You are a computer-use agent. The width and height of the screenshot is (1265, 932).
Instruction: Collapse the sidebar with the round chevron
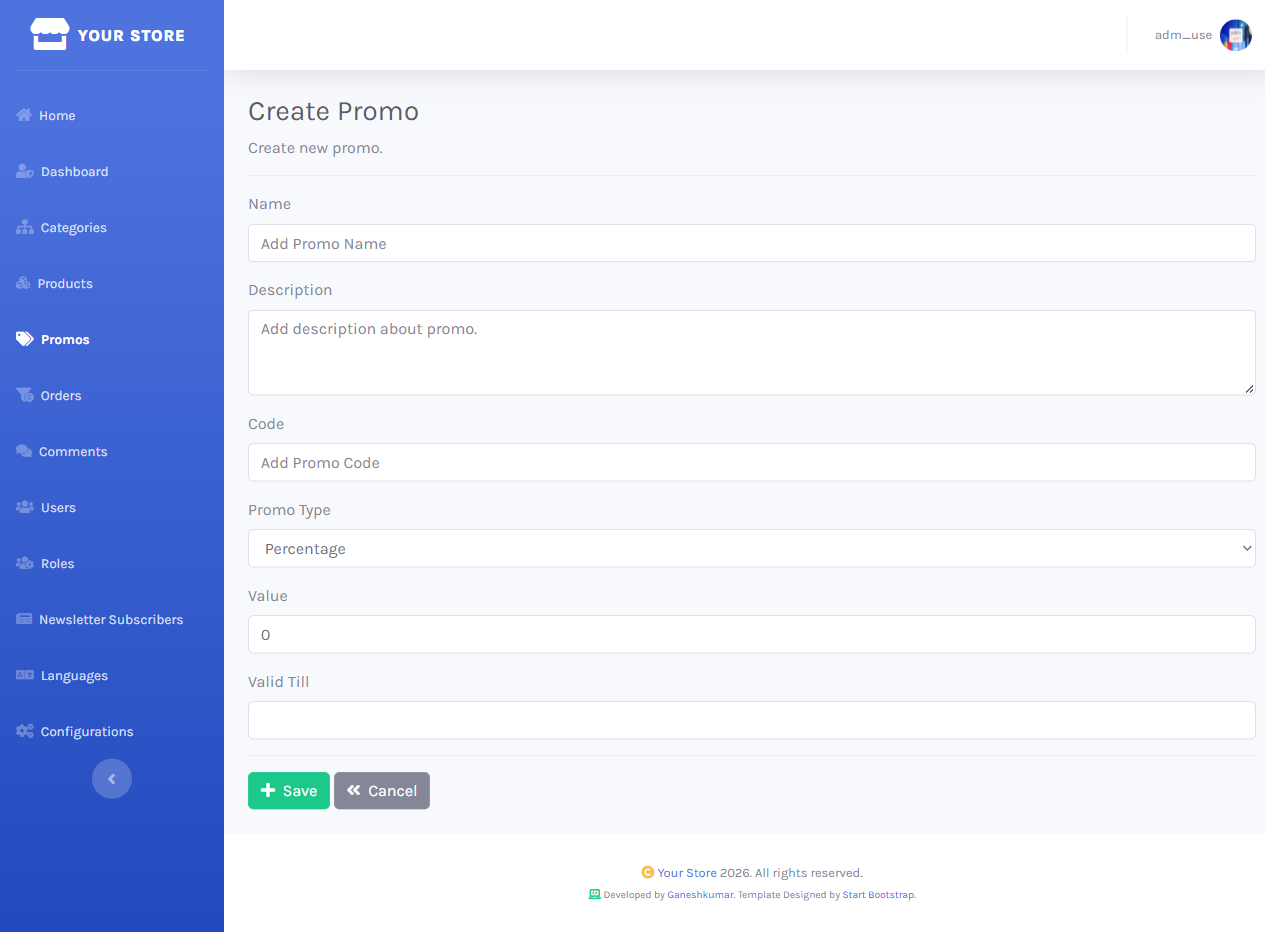112,779
